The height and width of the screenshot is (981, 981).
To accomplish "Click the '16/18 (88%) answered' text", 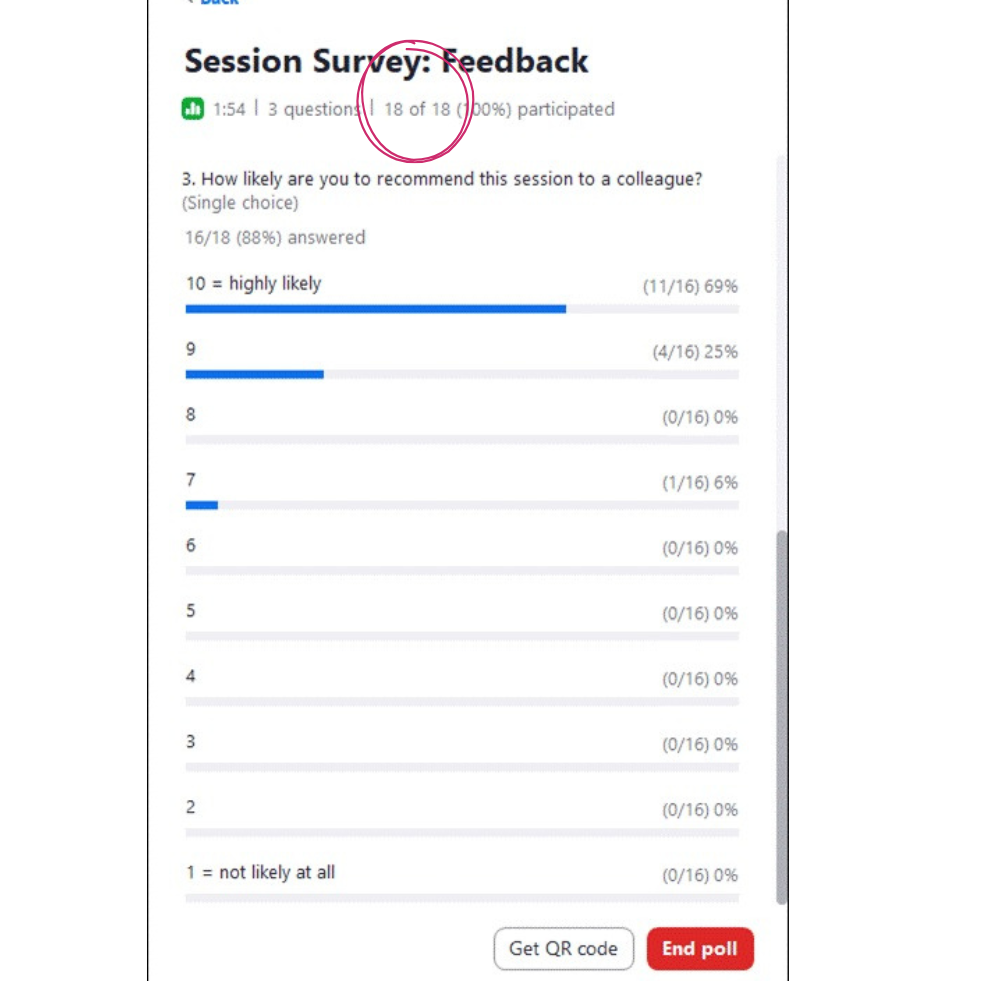I will (275, 237).
